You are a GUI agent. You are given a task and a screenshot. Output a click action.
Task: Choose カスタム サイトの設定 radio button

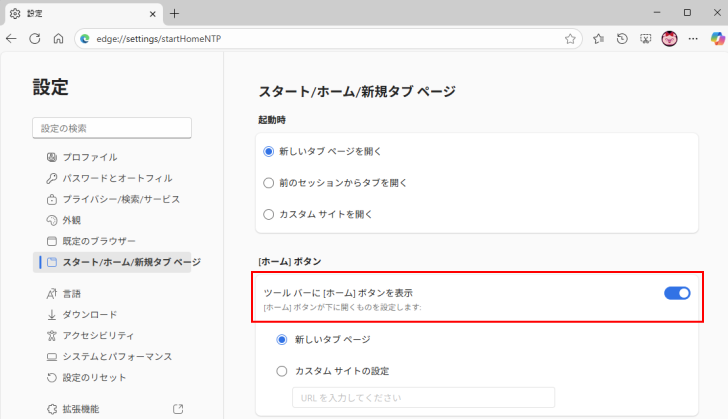(281, 371)
